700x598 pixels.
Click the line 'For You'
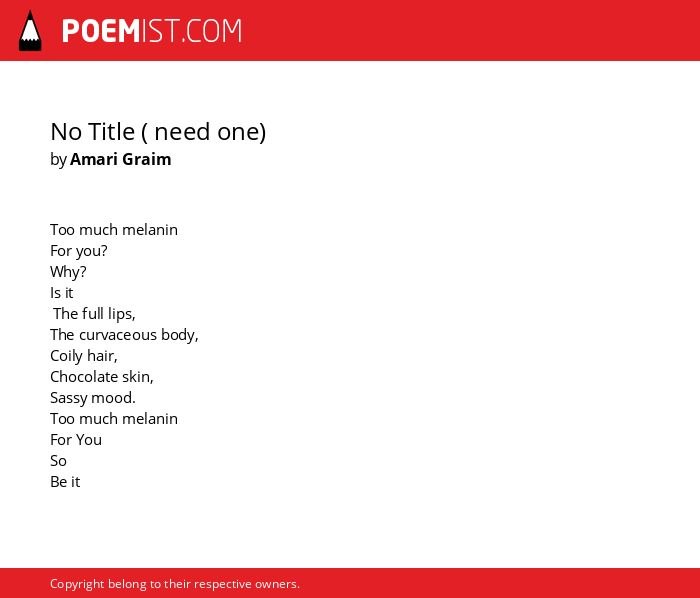(76, 440)
